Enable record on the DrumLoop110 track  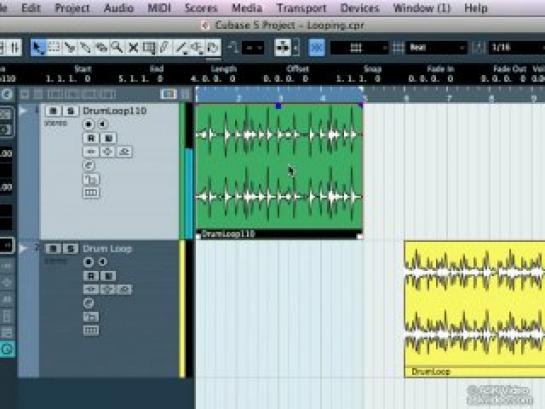tap(88, 124)
